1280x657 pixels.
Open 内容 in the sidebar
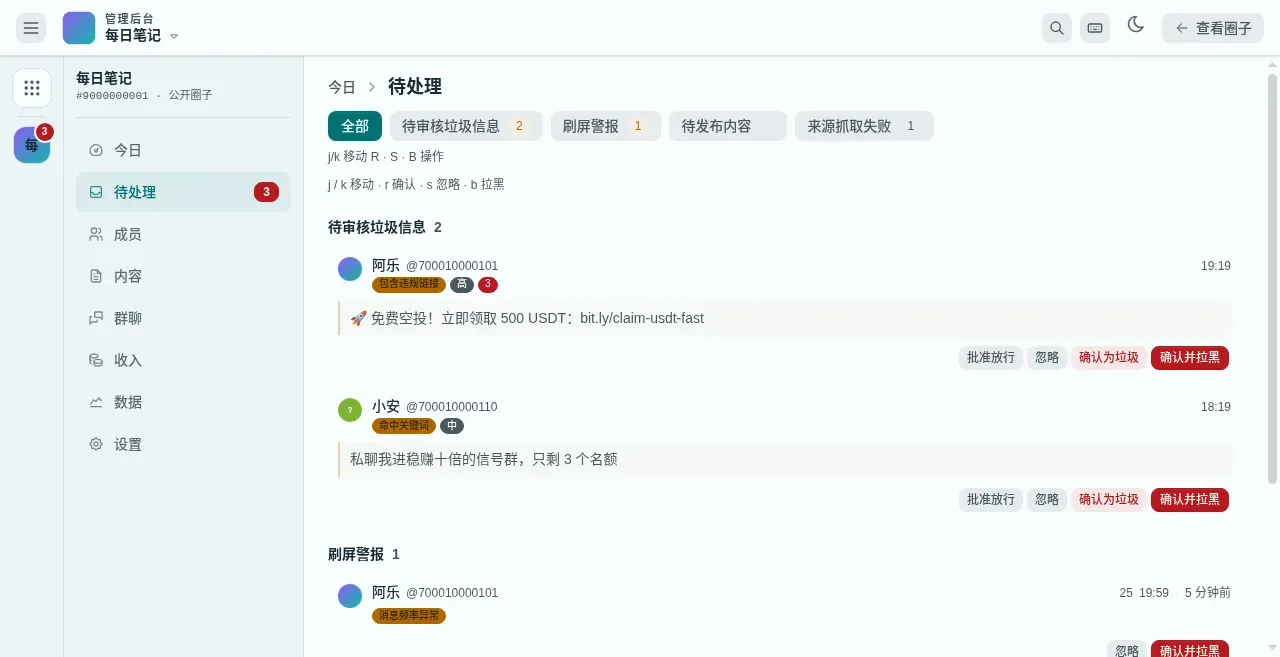tap(183, 276)
